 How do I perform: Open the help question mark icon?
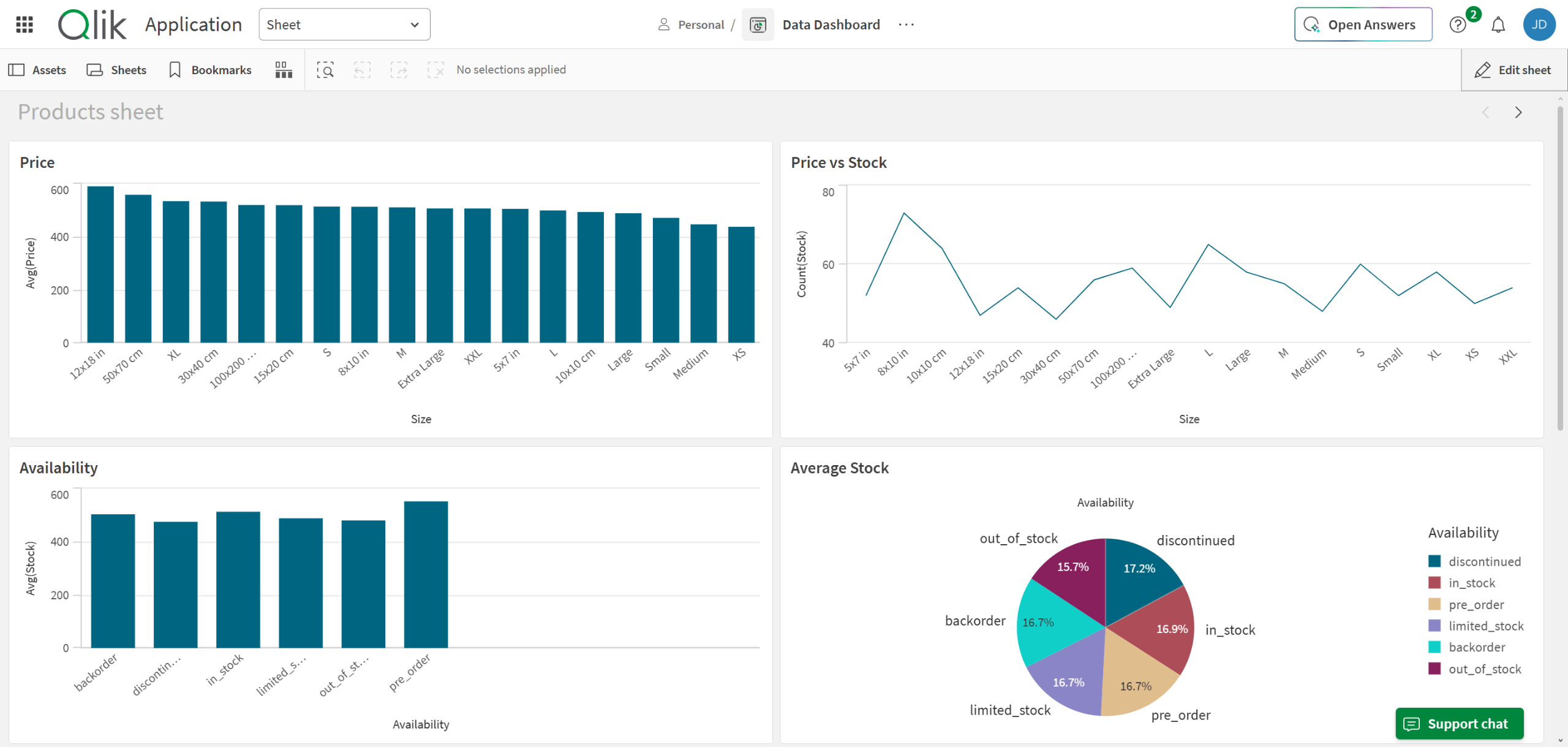1457,25
